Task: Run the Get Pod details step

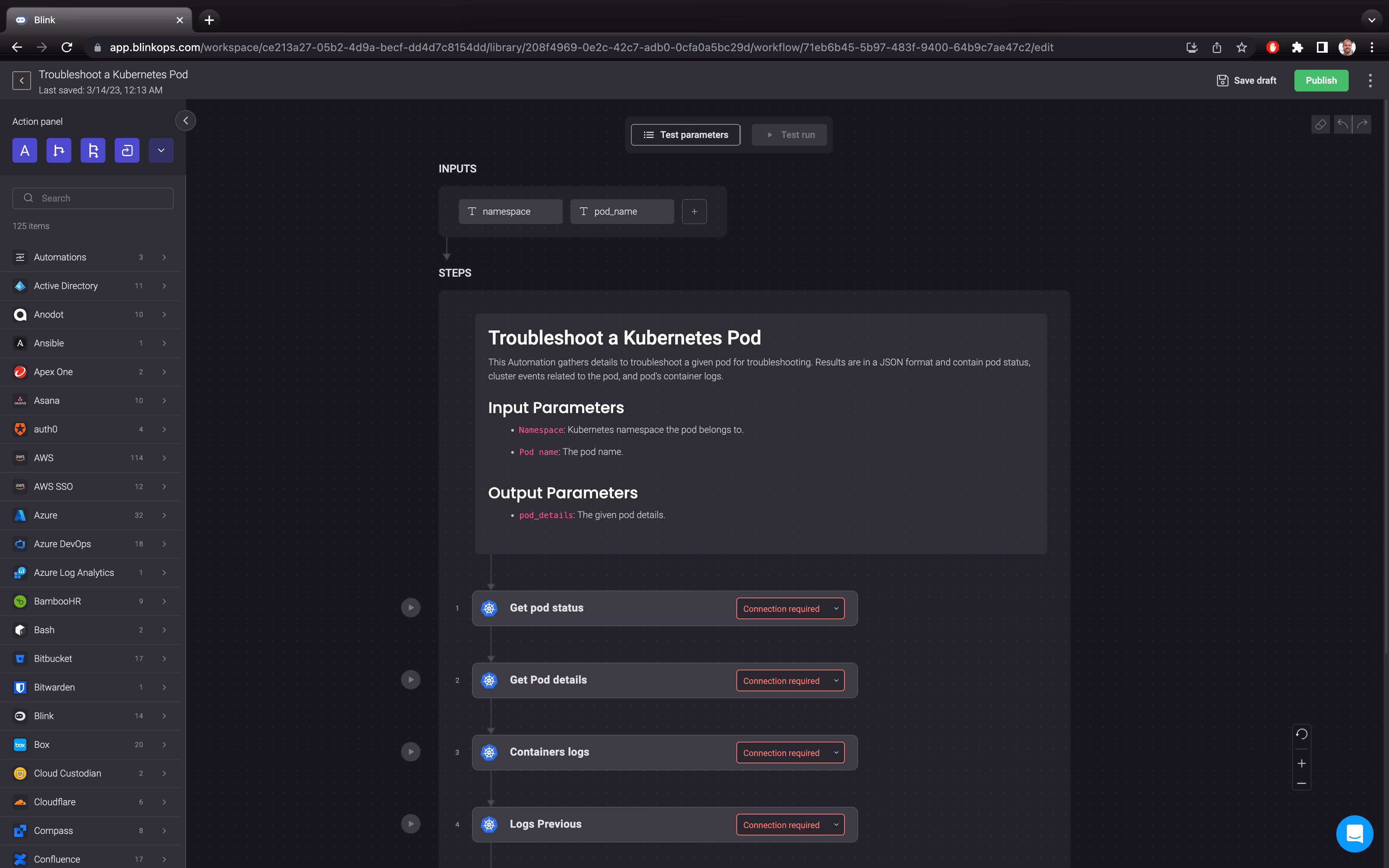Action: (410, 680)
